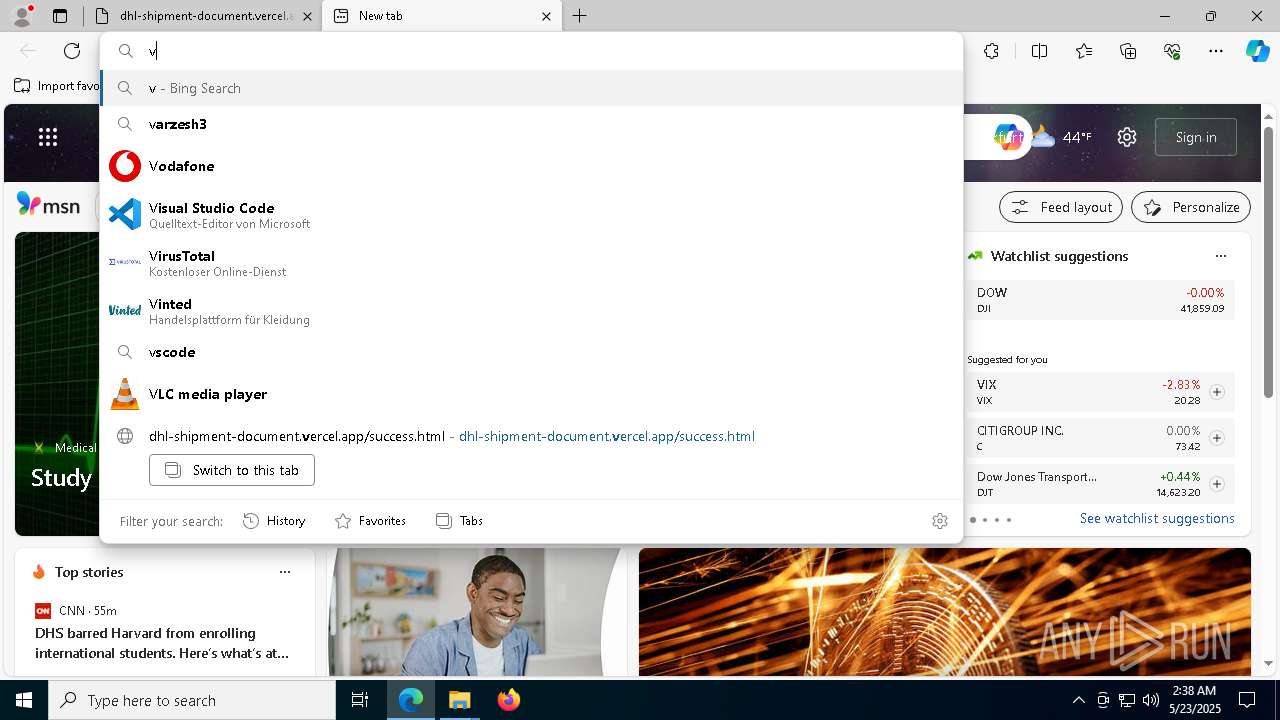The width and height of the screenshot is (1280, 720).
Task: Open the Feed layout option
Action: coord(1062,207)
